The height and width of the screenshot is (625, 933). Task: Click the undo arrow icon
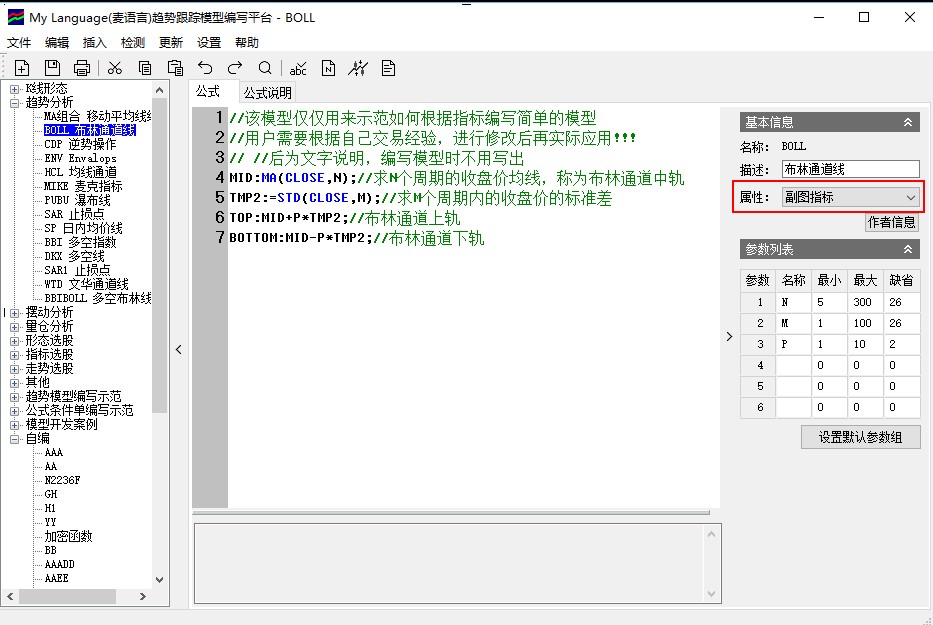(205, 68)
